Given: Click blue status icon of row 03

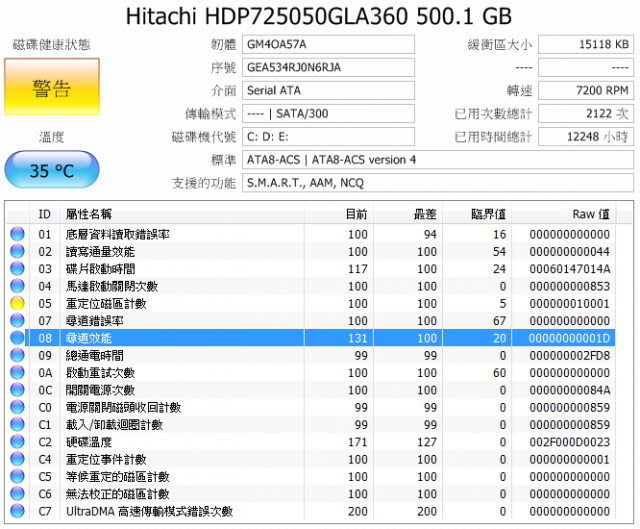Looking at the screenshot, I should click(17, 269).
